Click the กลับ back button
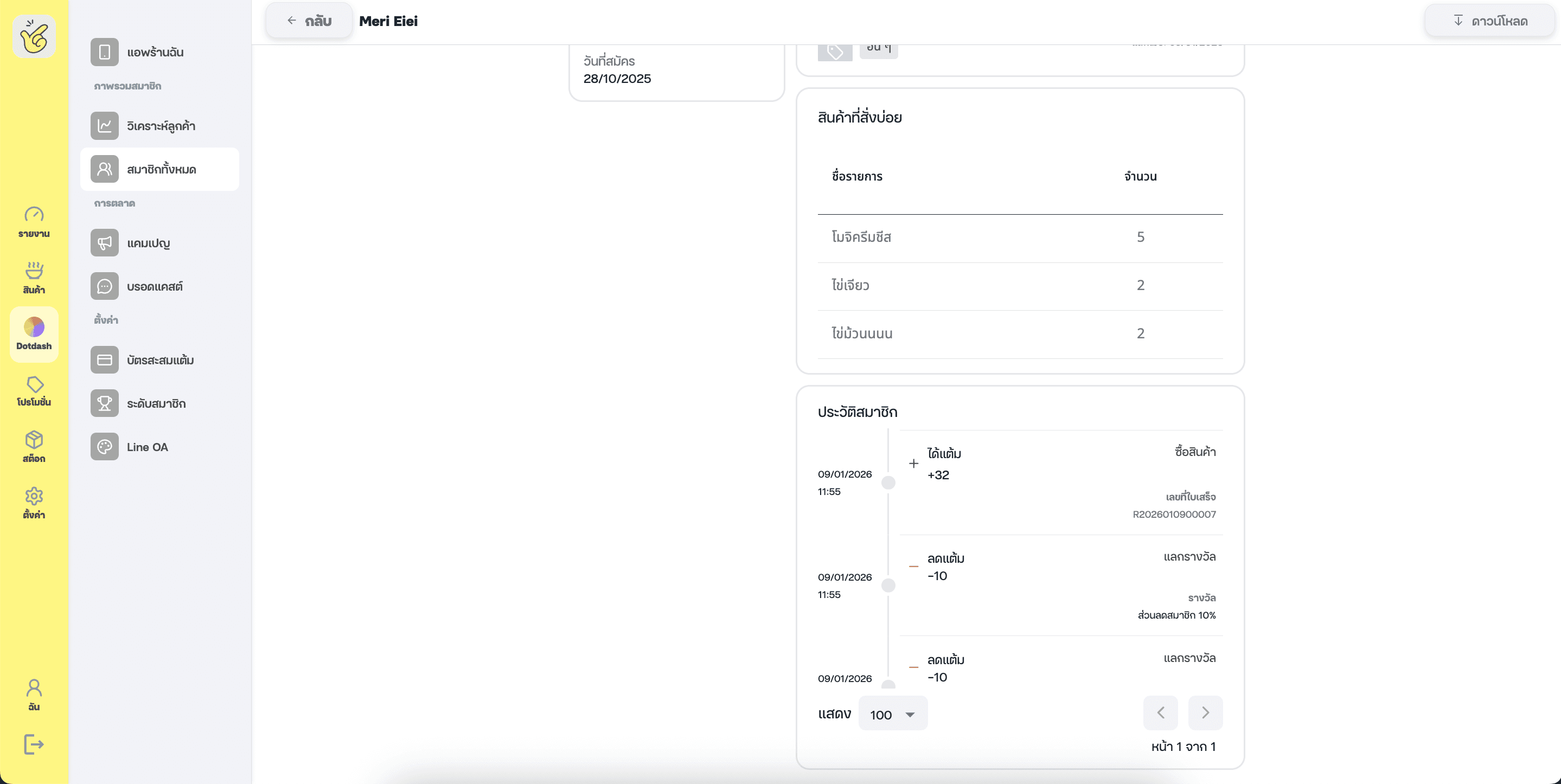This screenshot has width=1561, height=784. point(309,21)
